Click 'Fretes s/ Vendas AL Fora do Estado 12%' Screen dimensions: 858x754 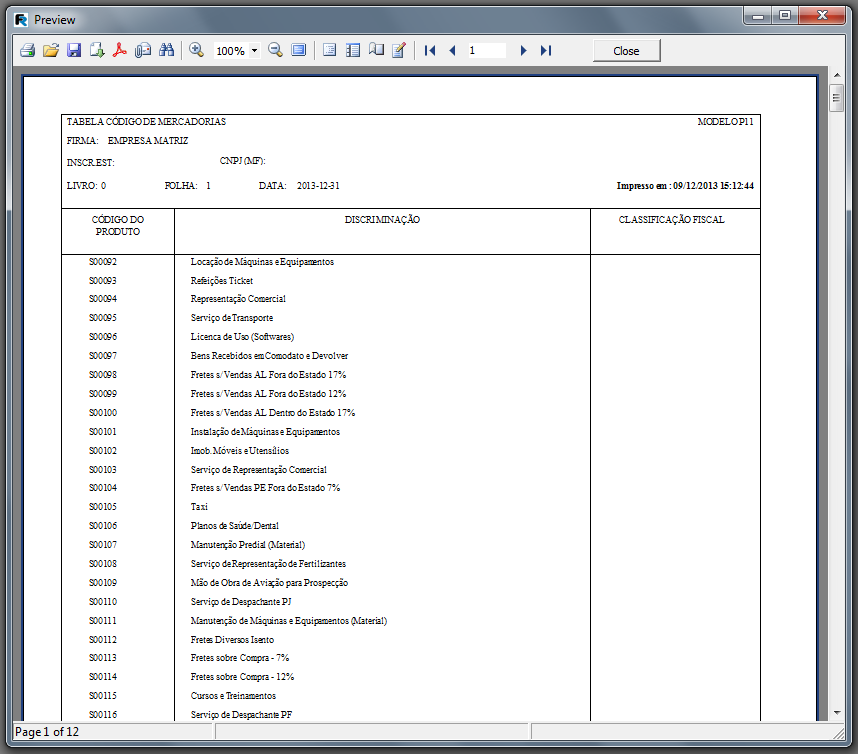click(268, 393)
